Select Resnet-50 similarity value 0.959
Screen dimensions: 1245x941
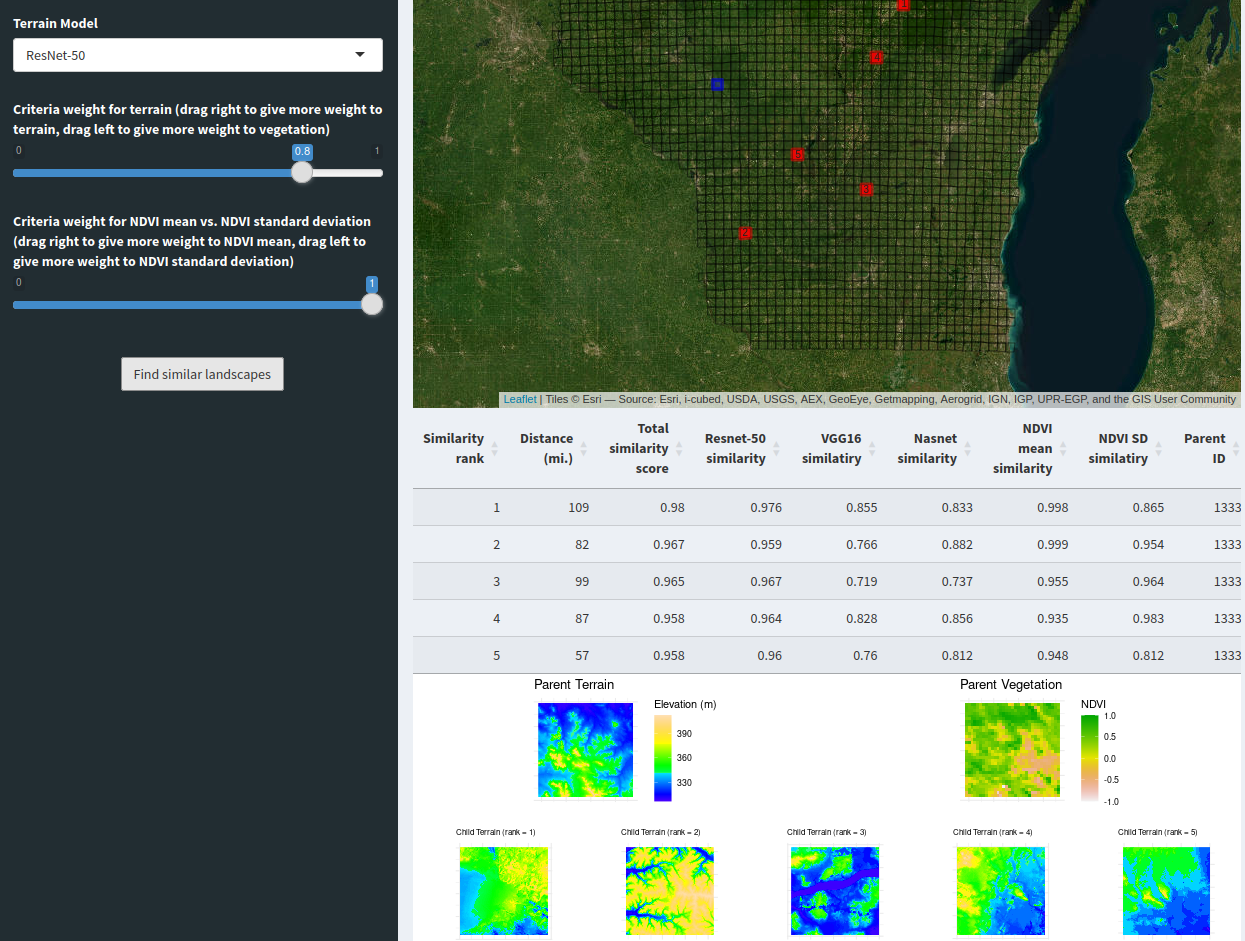766,544
